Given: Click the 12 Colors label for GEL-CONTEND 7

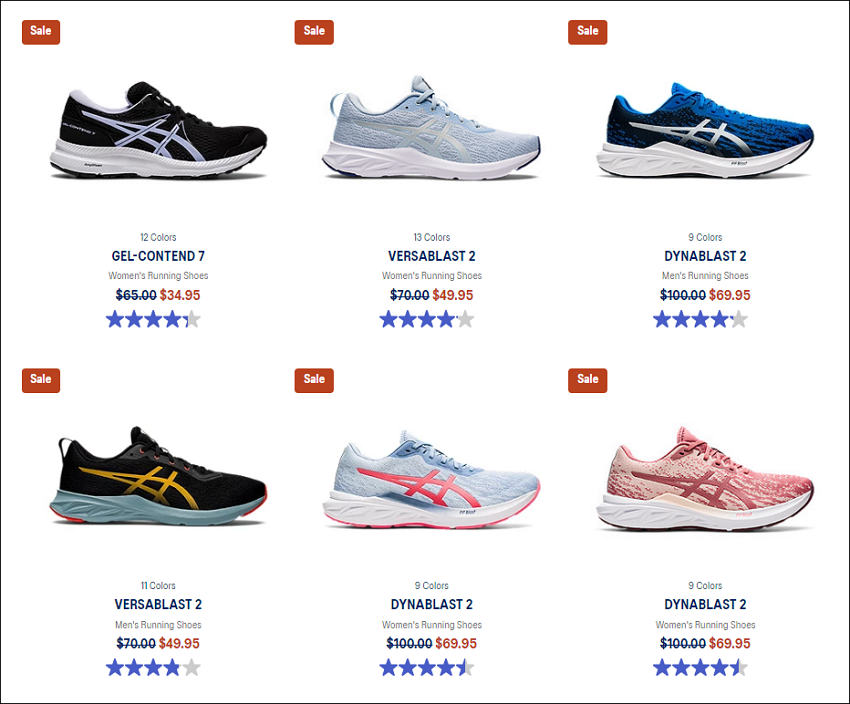Looking at the screenshot, I should [158, 237].
